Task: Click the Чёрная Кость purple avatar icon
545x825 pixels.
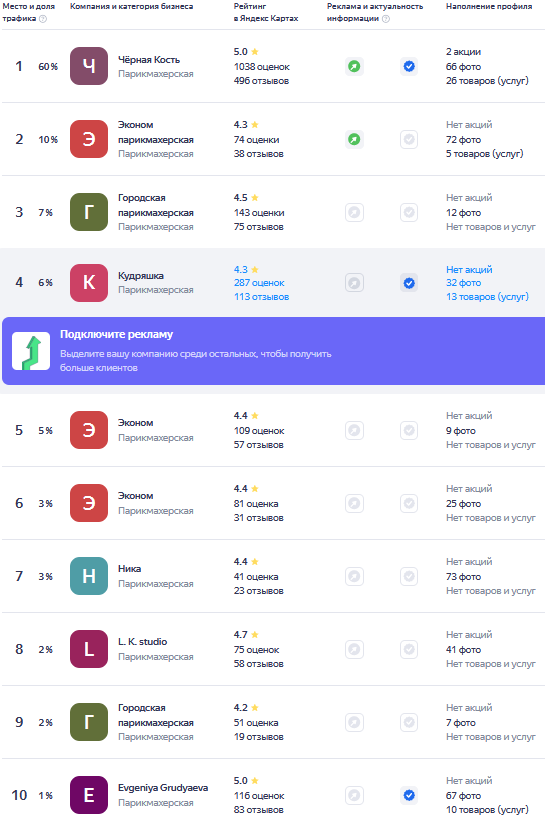Action: pos(89,66)
